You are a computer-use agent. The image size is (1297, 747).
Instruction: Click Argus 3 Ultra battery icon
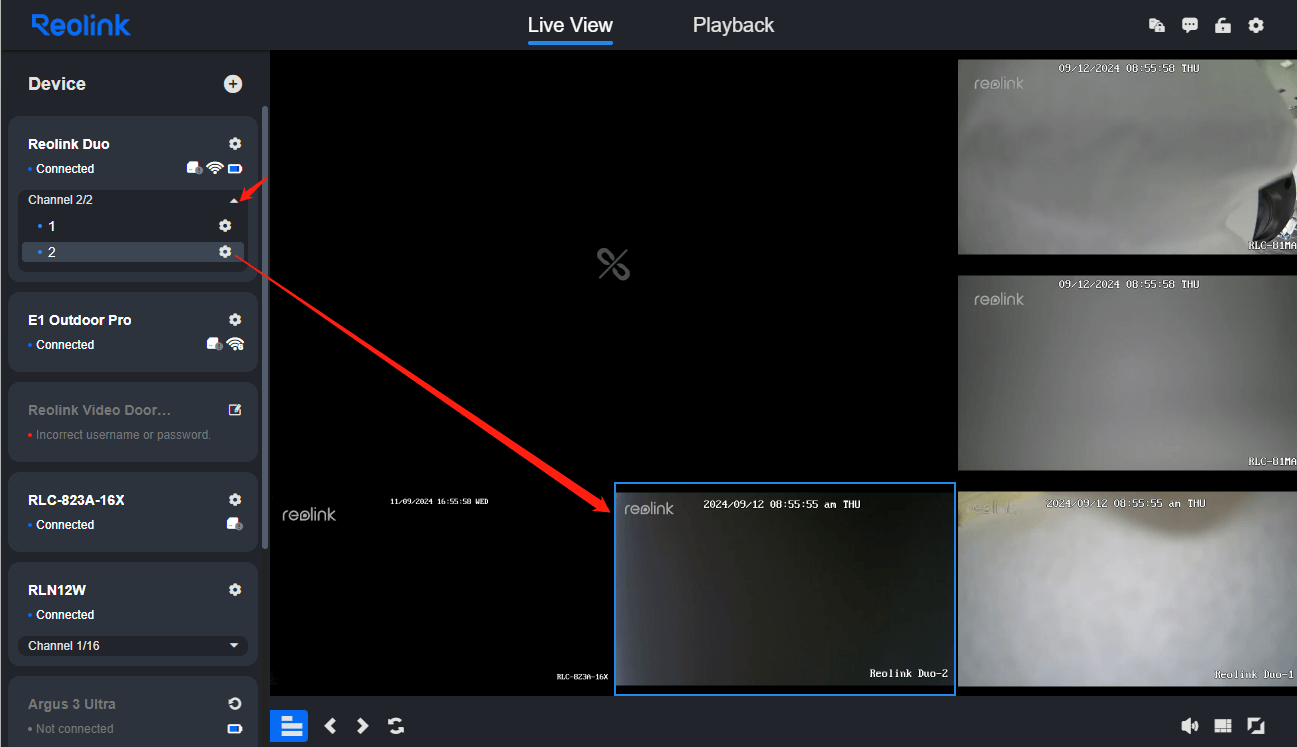click(235, 729)
